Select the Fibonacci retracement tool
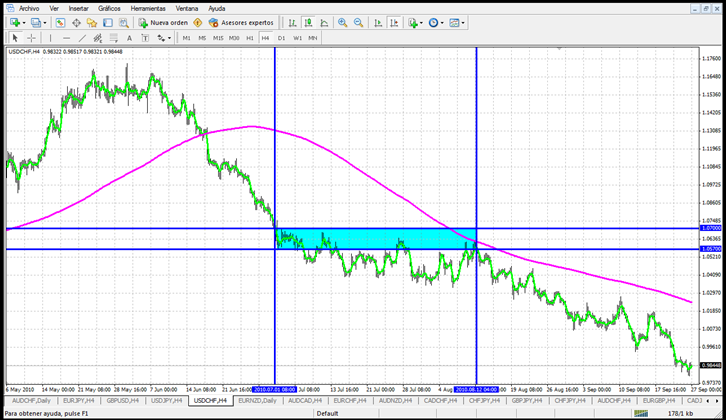726x420 pixels. (x=116, y=38)
